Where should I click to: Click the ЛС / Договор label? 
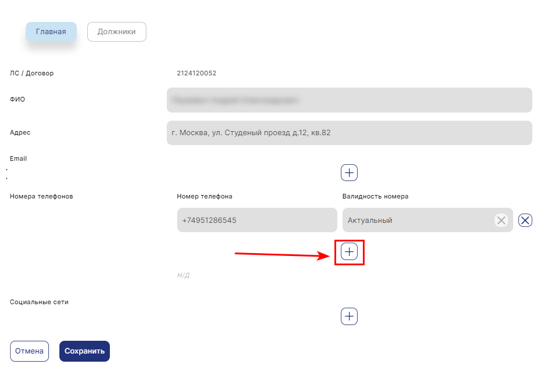[x=32, y=73]
